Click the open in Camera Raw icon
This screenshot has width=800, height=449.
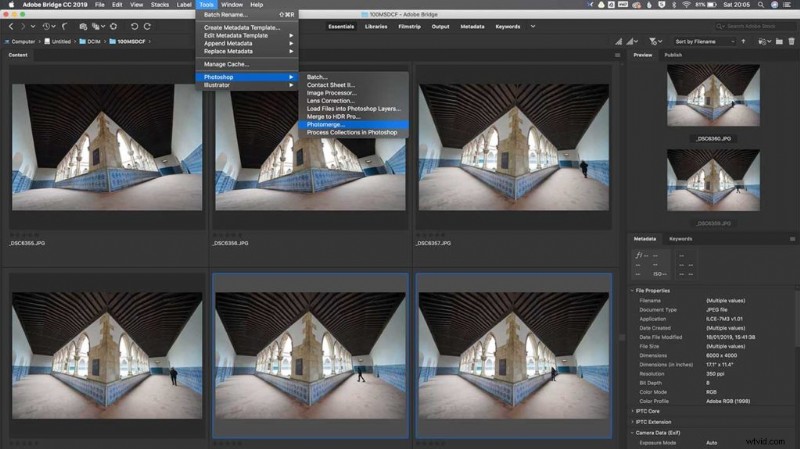click(113, 27)
